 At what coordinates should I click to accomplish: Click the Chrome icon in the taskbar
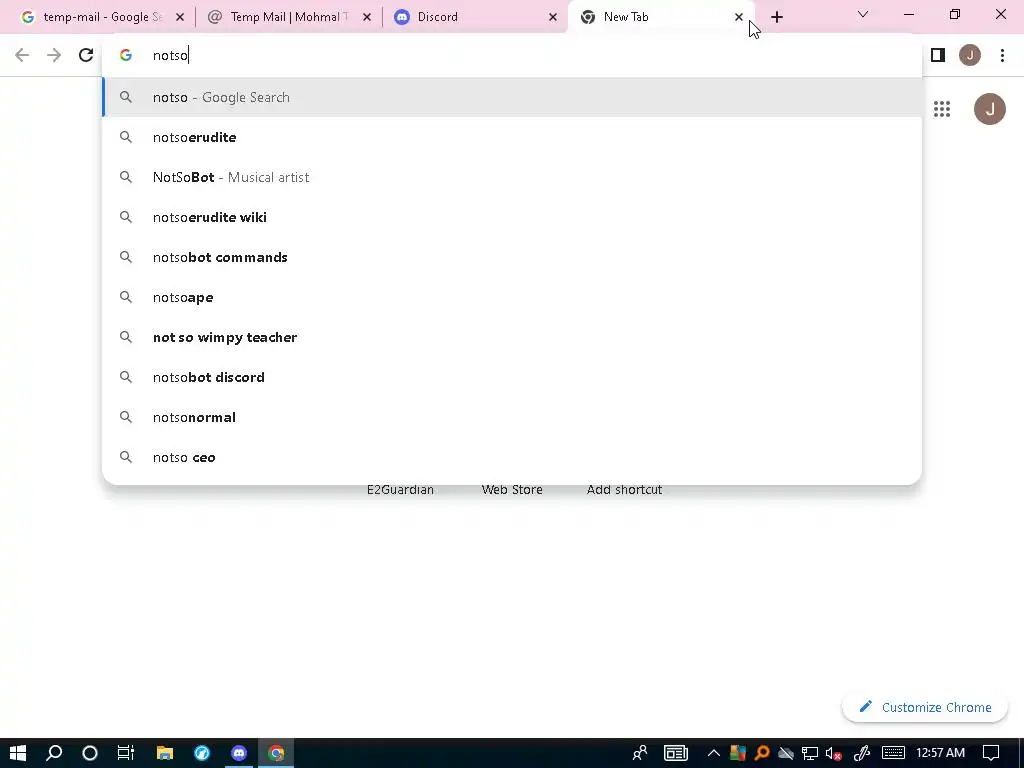276,753
